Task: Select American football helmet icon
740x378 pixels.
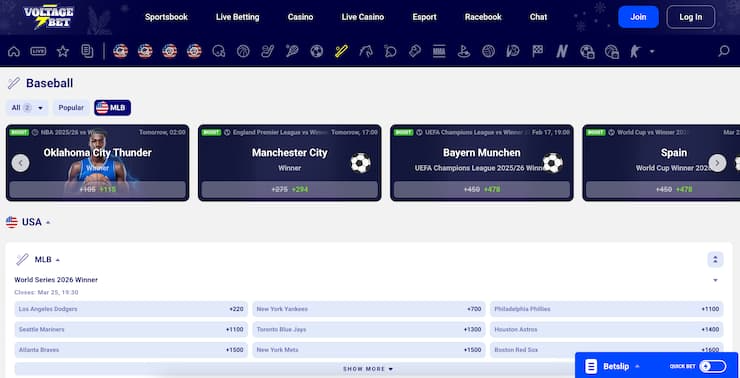Action: pos(219,51)
